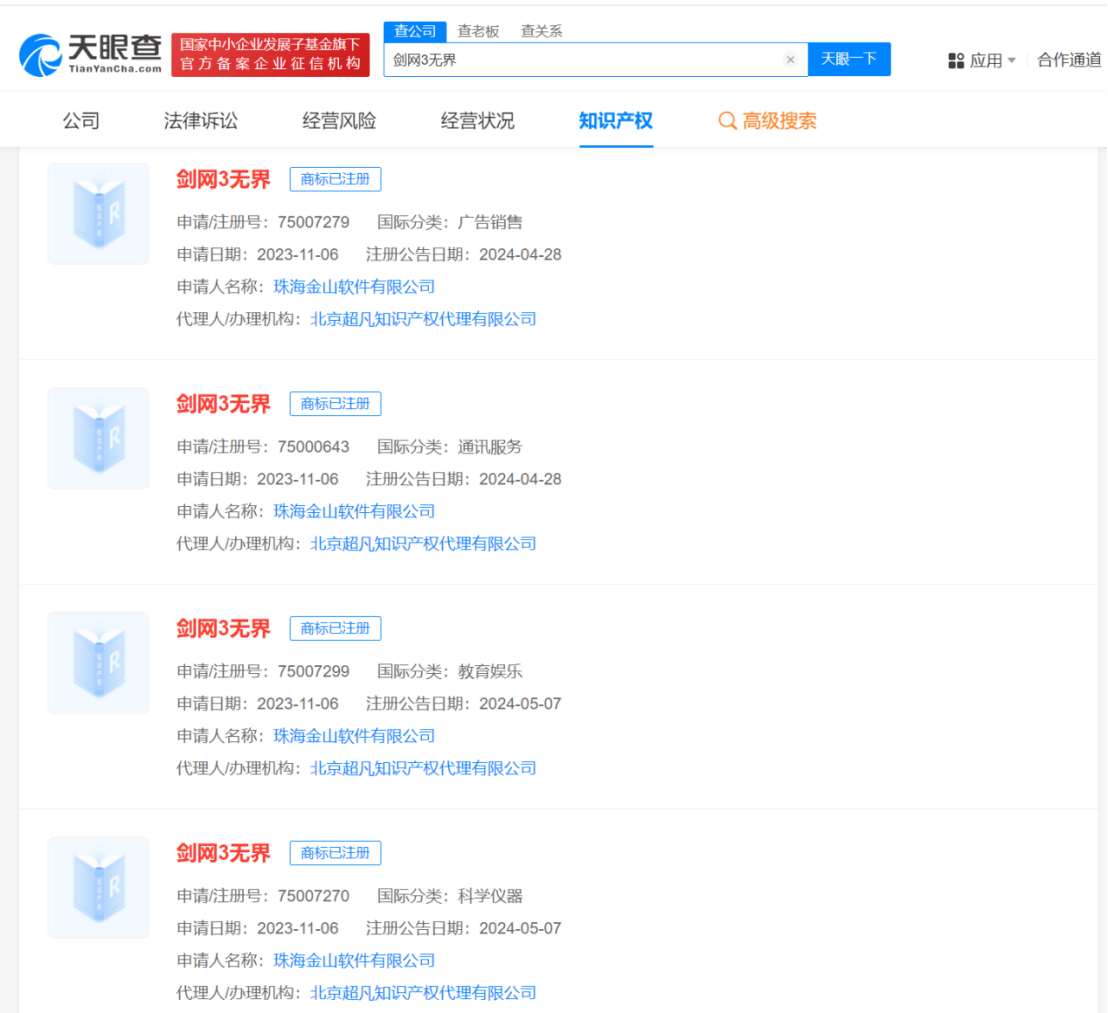The height and width of the screenshot is (1013, 1108).
Task: Open 剑网3无界 title of registration 75007299
Action: 223,629
